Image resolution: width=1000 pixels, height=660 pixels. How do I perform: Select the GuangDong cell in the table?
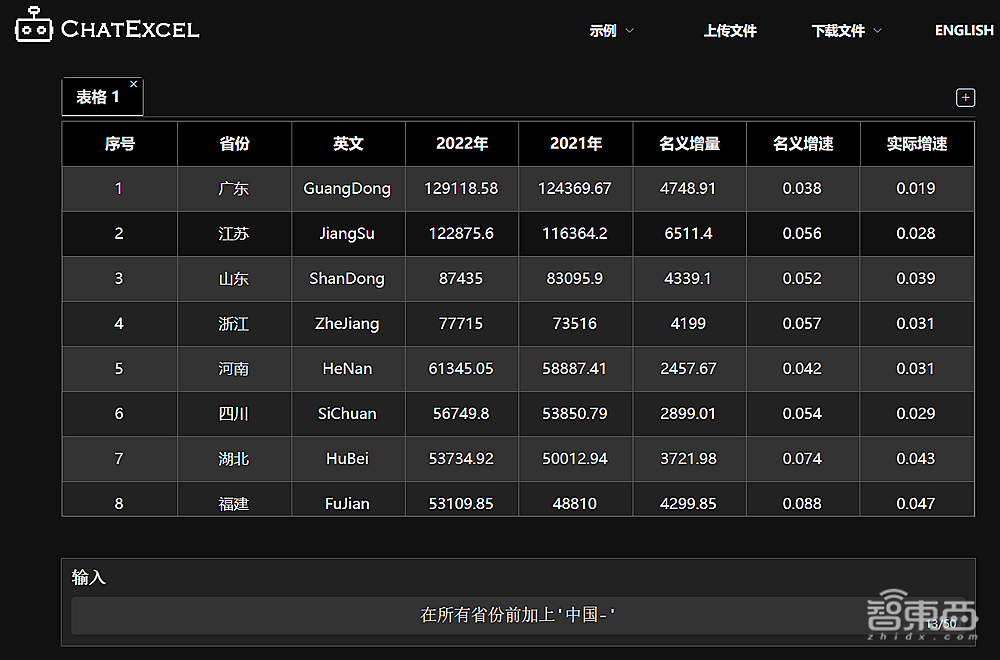(x=348, y=188)
